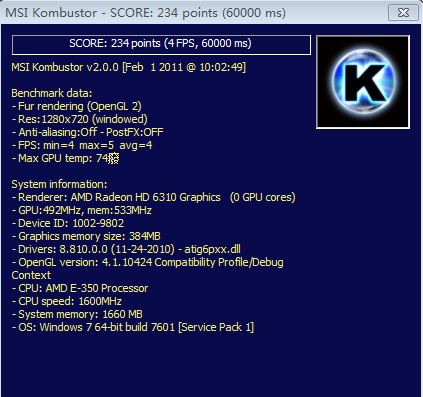Close the MSI Kombustor score window

coord(403,13)
